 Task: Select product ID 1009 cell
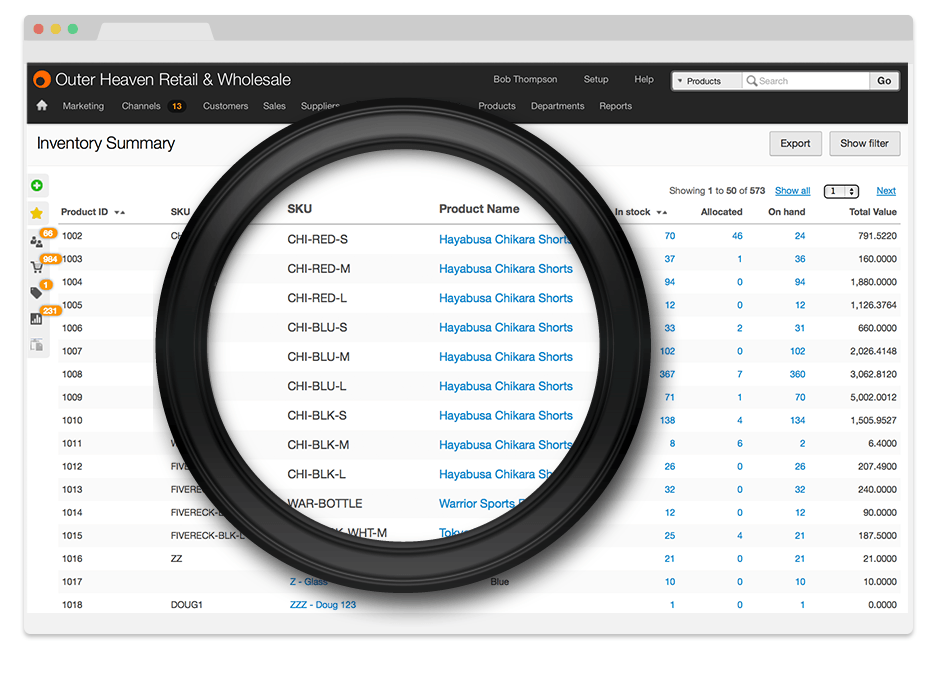click(x=72, y=397)
